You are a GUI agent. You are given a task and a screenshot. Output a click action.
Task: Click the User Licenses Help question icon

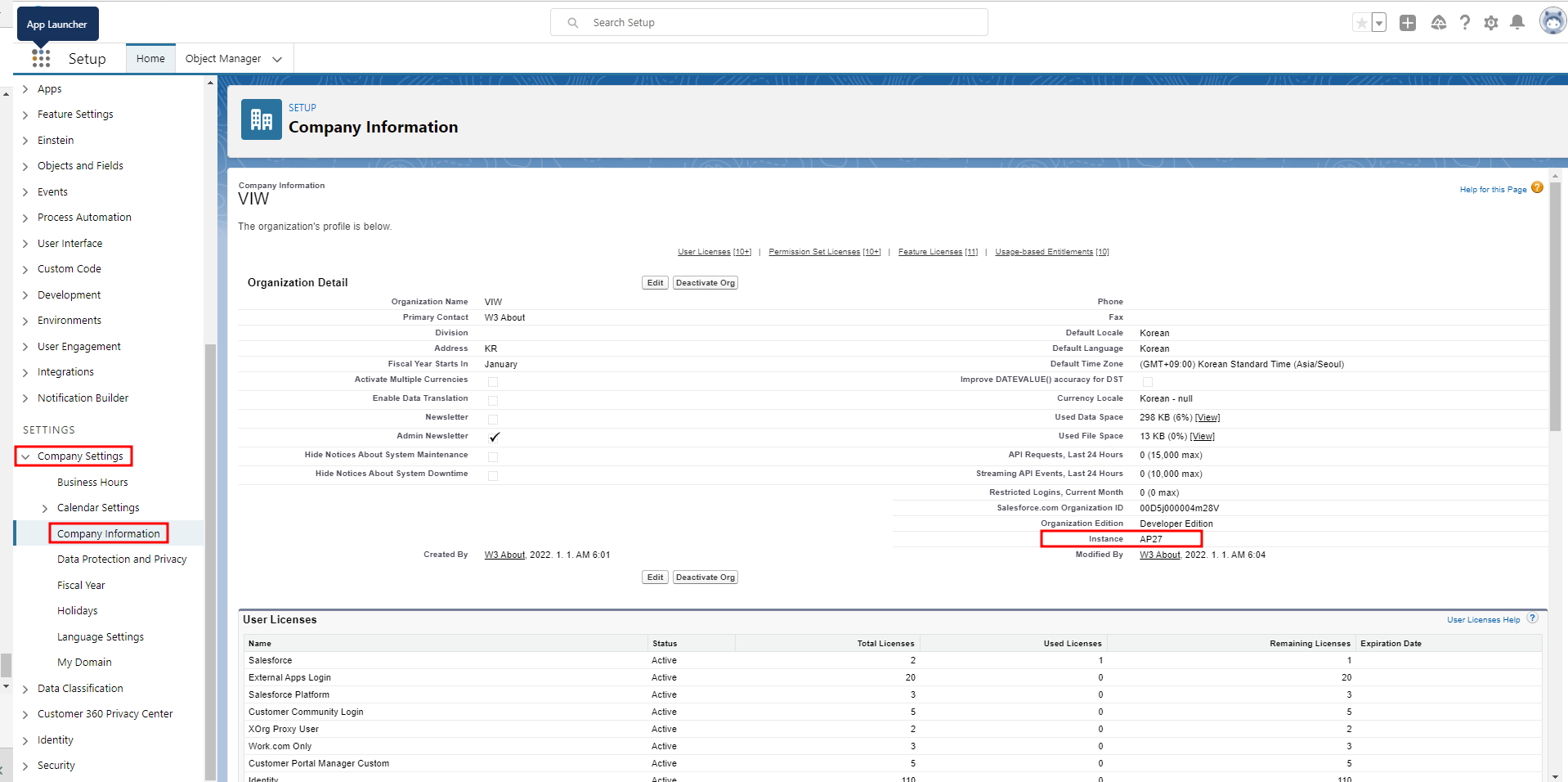click(x=1533, y=618)
